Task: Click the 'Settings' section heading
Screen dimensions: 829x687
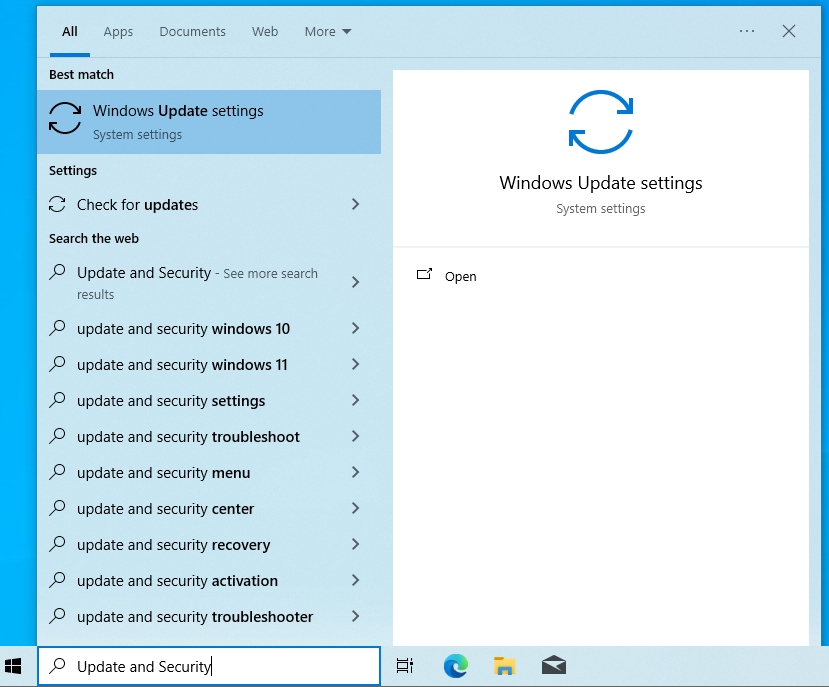Action: [x=73, y=170]
